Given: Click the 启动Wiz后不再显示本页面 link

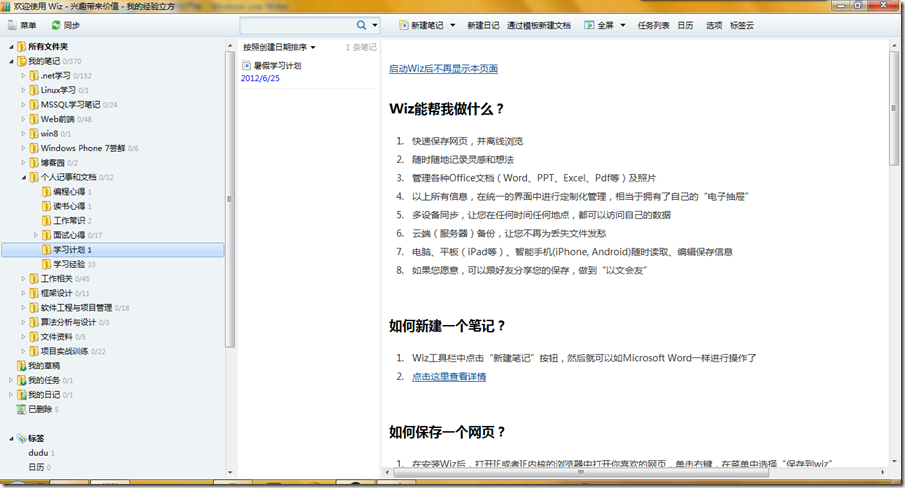Looking at the screenshot, I should pos(443,69).
